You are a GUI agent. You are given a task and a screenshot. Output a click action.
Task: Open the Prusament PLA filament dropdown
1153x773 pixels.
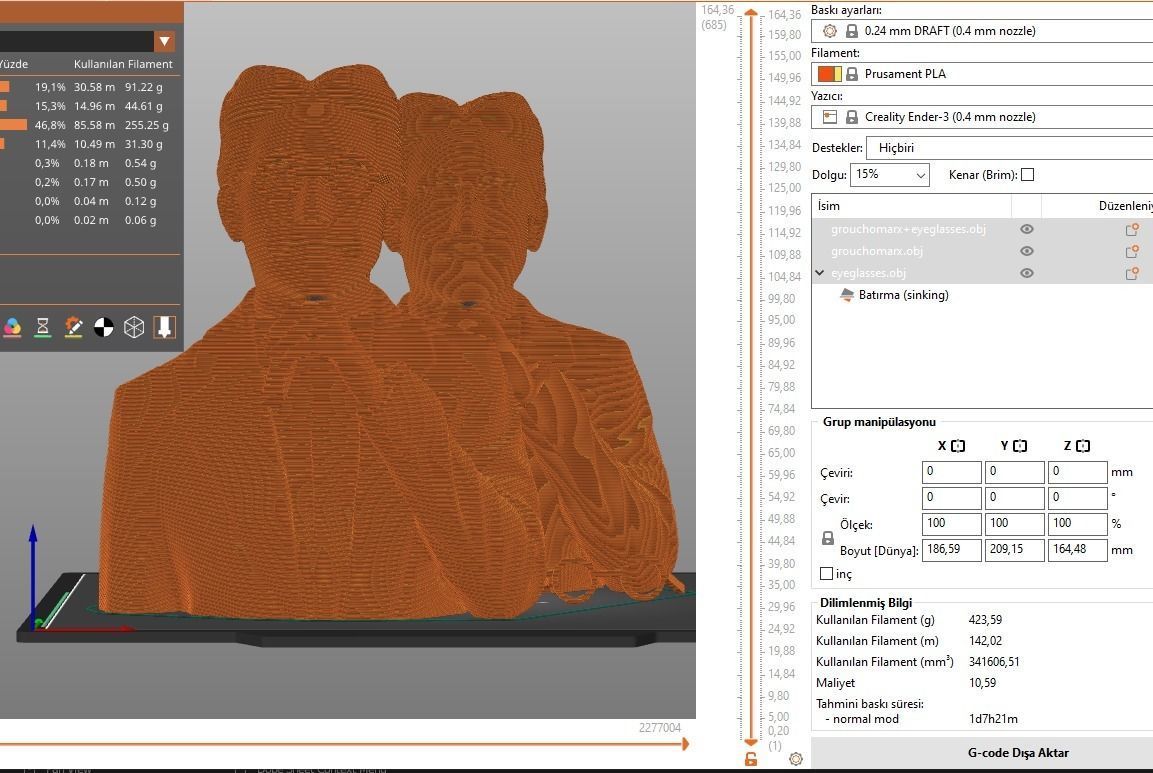click(982, 74)
